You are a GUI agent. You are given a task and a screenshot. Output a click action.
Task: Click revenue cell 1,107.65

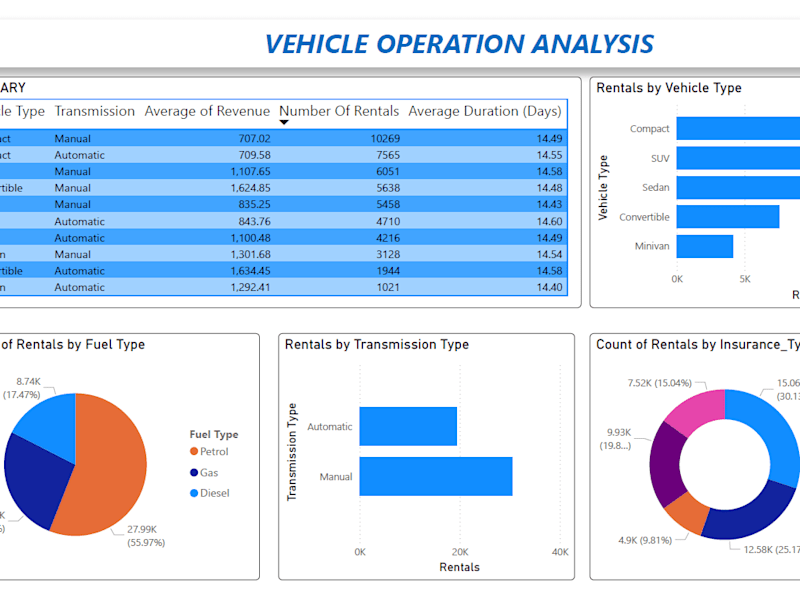250,171
